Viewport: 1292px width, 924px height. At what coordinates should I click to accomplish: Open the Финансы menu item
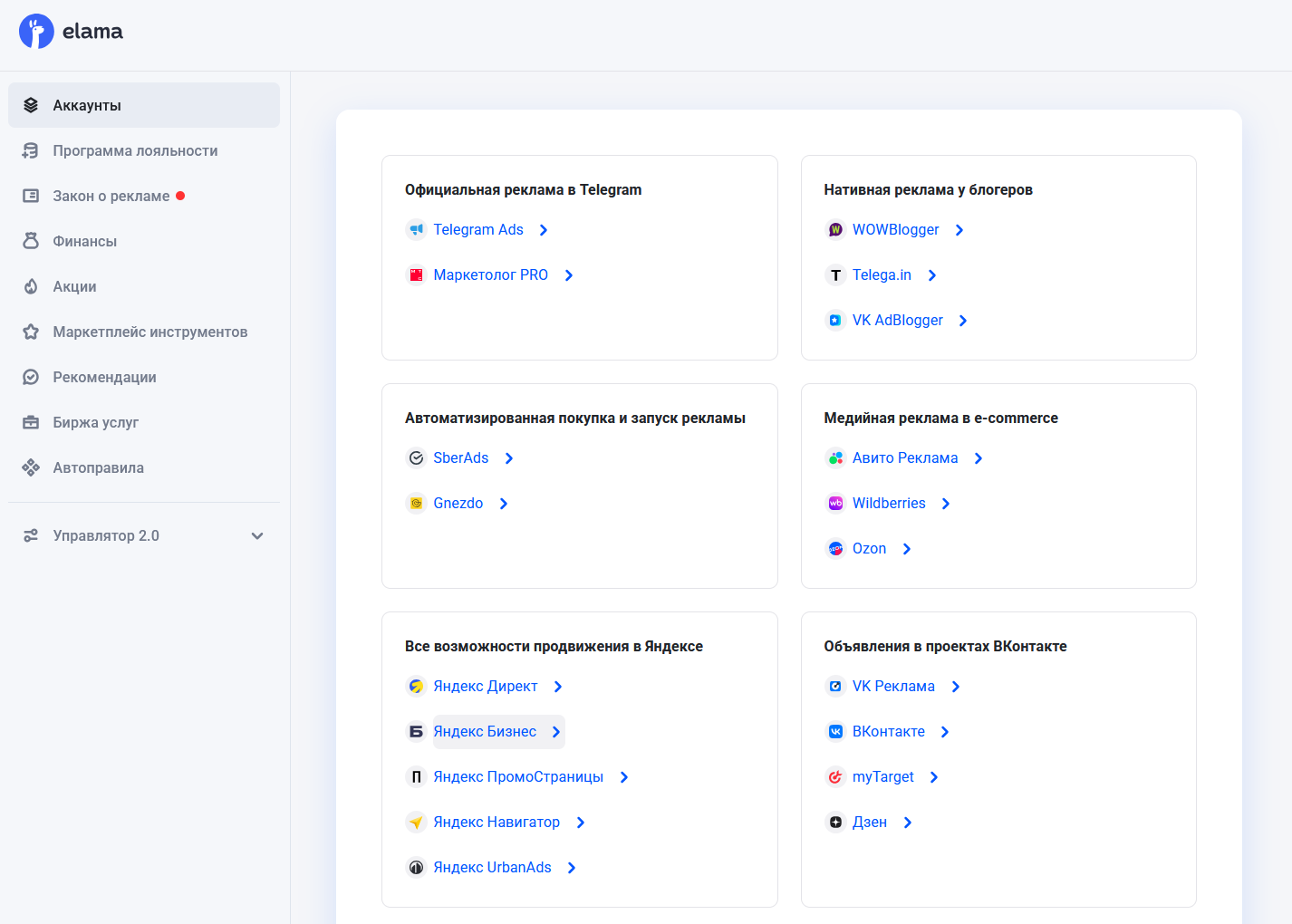pos(84,241)
